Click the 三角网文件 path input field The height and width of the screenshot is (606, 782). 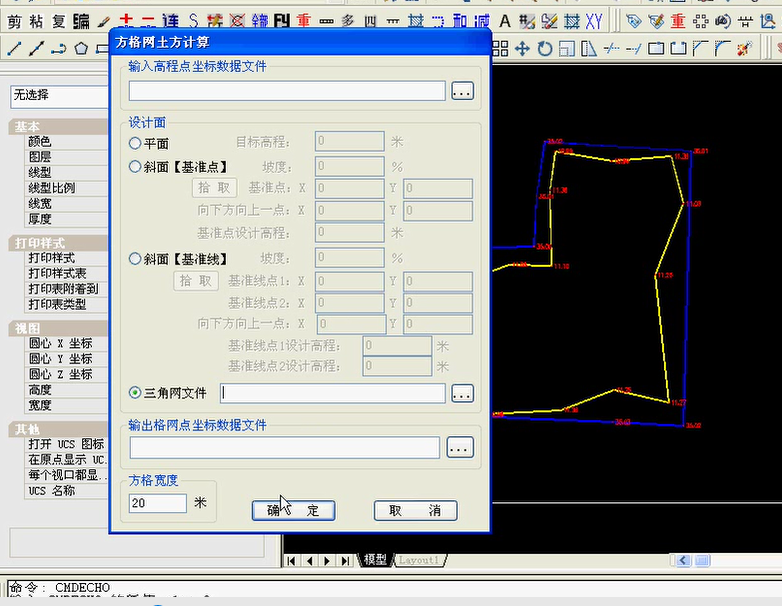pyautogui.click(x=333, y=394)
